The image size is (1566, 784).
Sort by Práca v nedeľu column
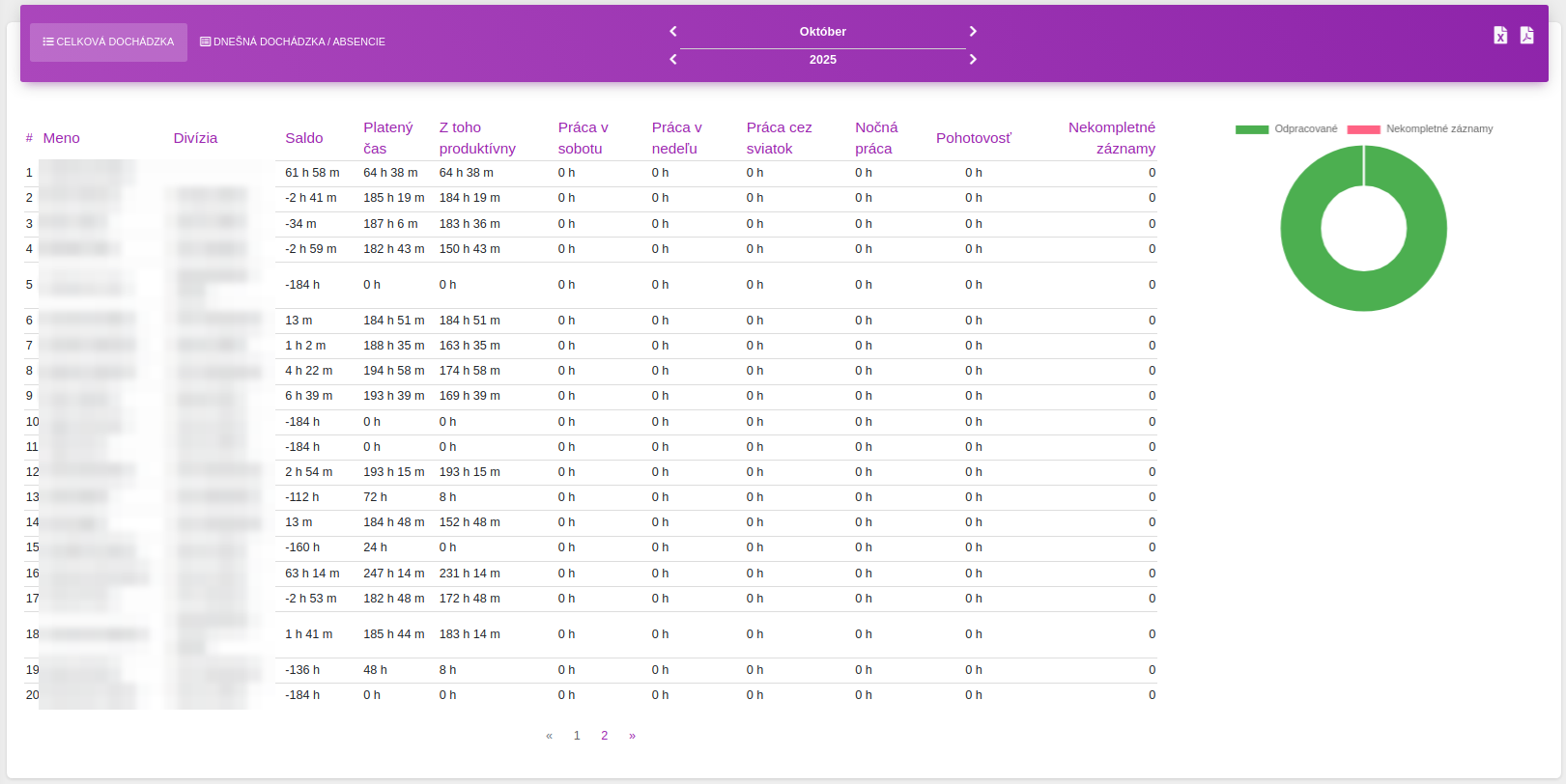(x=677, y=138)
